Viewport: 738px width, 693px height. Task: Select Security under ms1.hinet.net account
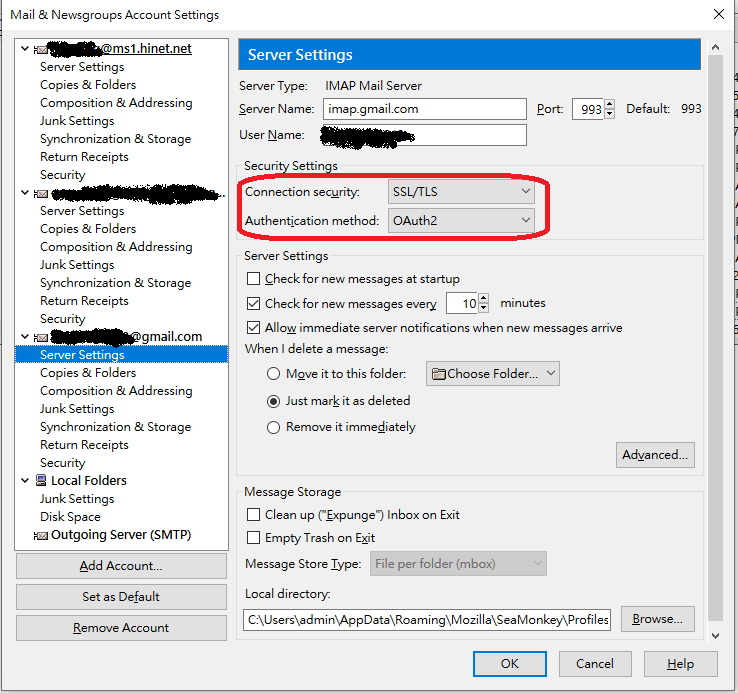(x=63, y=175)
